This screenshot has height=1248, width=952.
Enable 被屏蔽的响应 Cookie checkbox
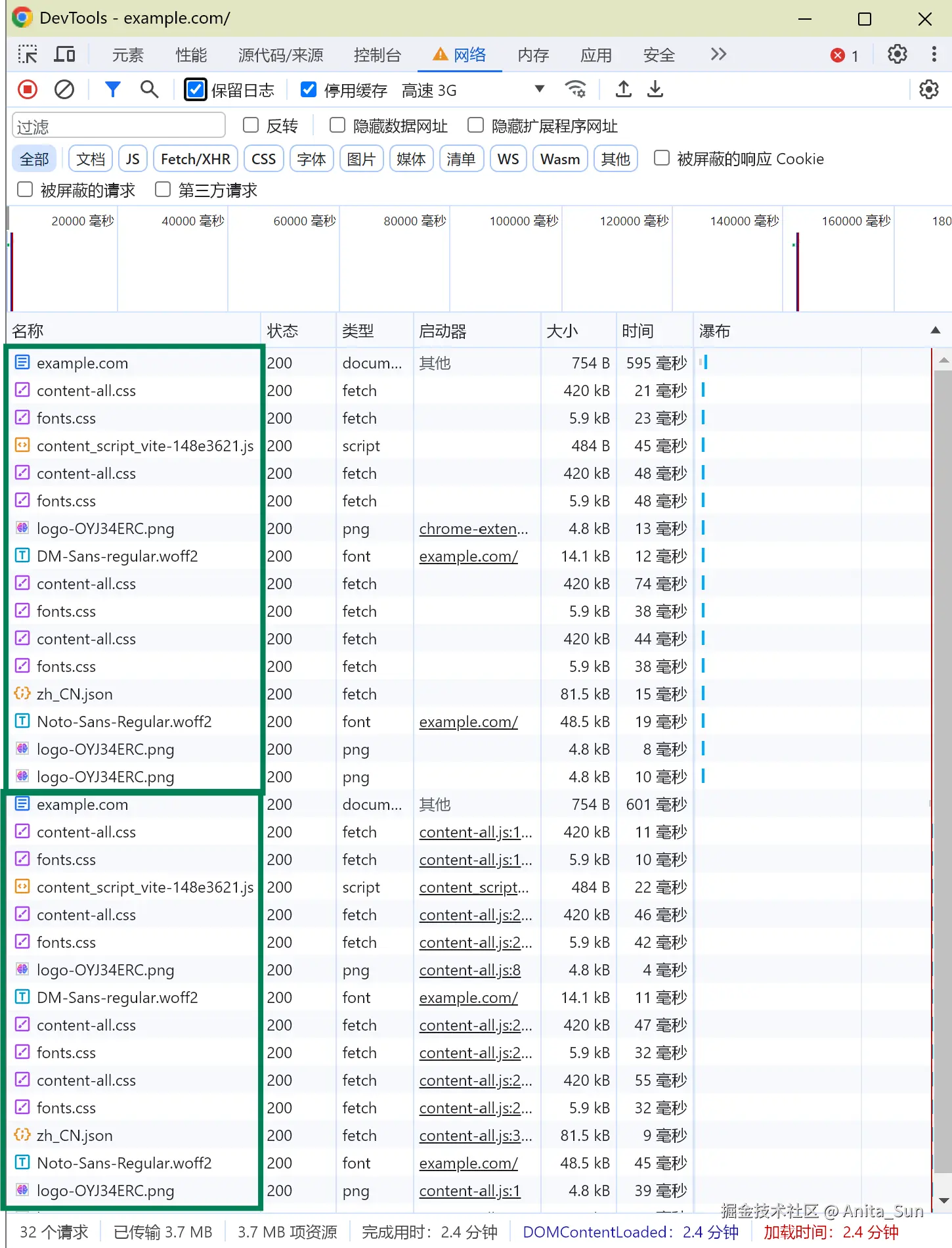coord(662,158)
